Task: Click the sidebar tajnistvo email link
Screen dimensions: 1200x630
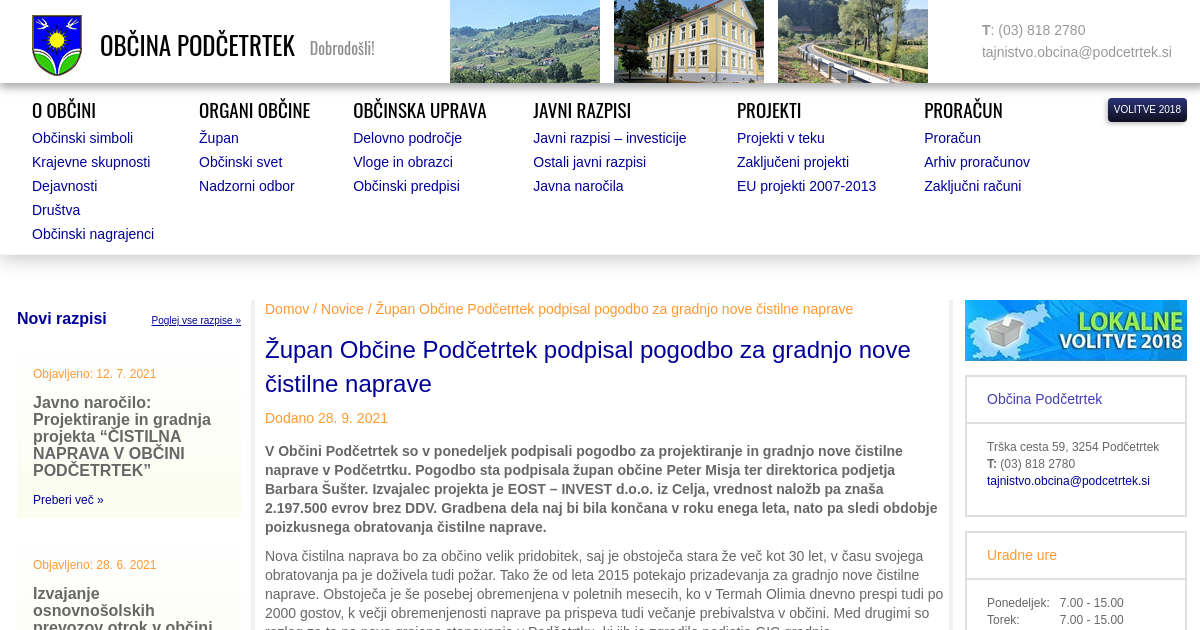Action: point(1067,481)
